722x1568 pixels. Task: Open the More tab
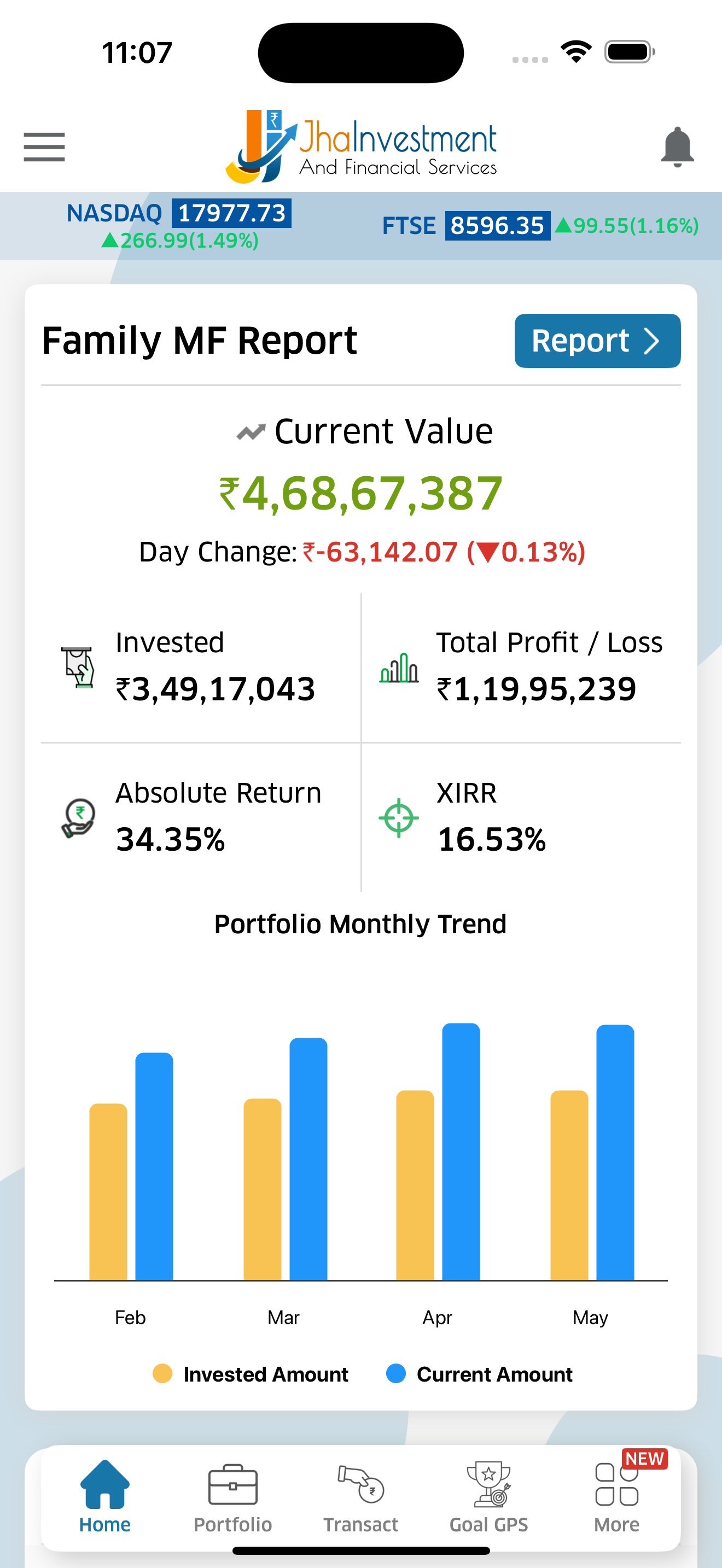click(616, 1497)
